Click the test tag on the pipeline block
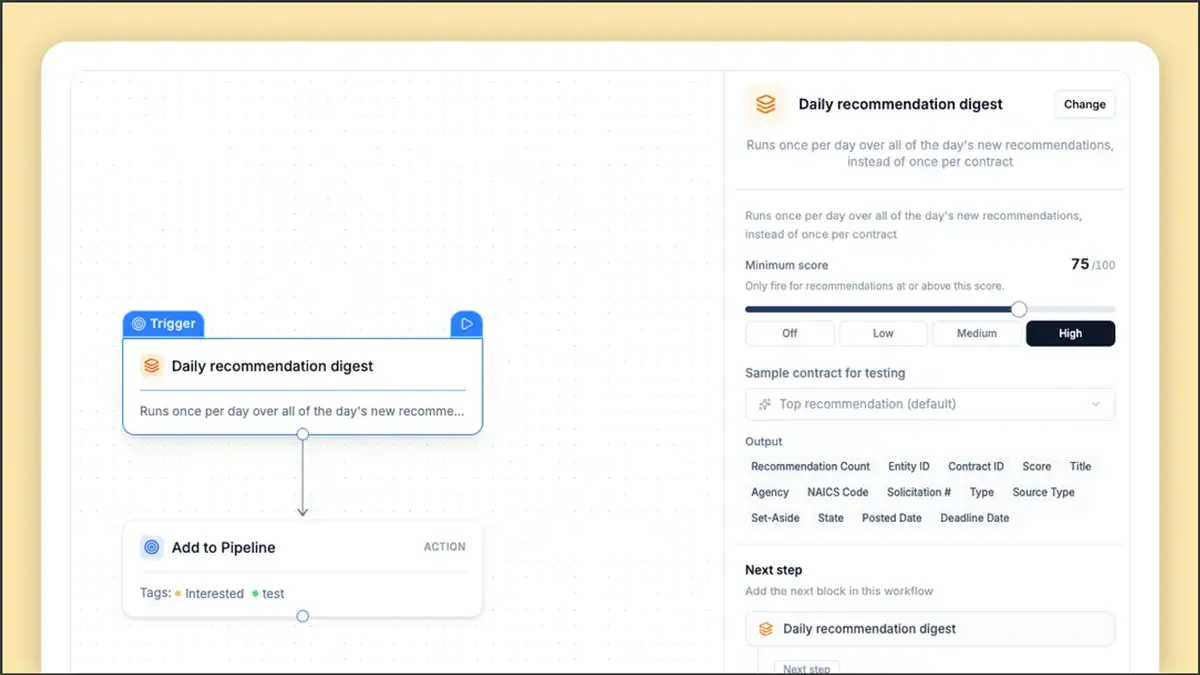The height and width of the screenshot is (675, 1200). coord(268,593)
